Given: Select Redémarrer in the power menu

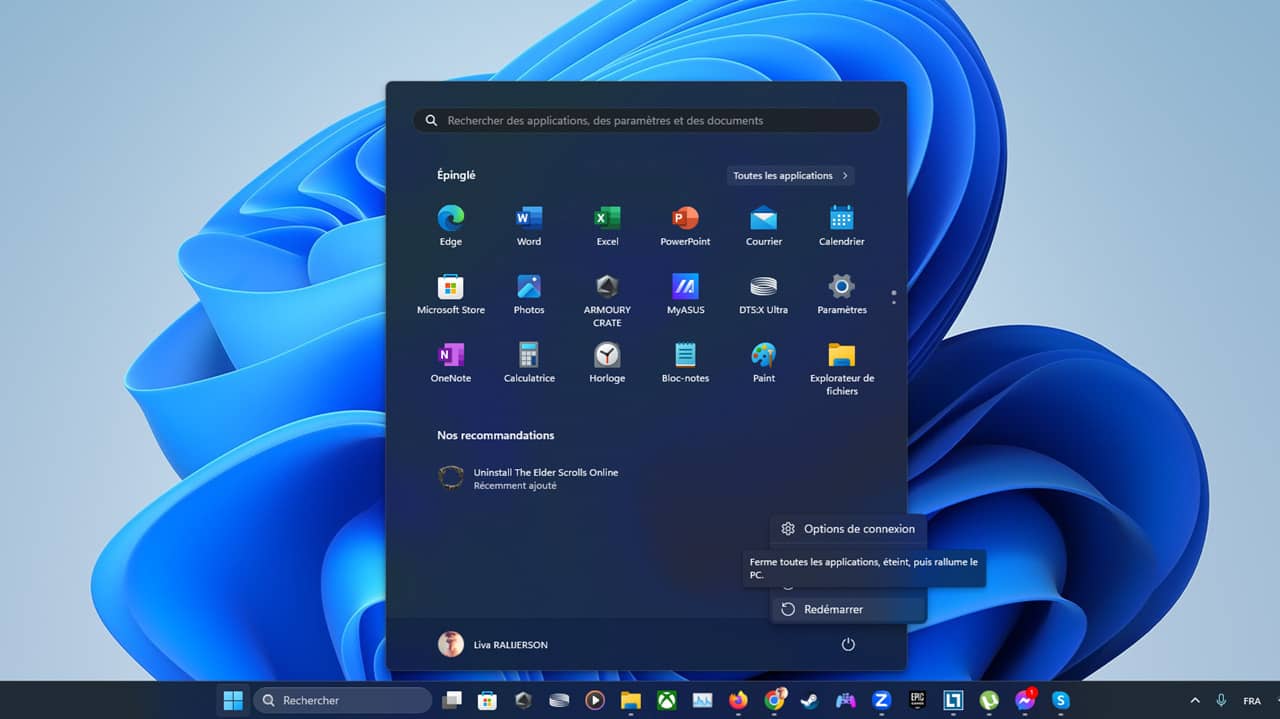Looking at the screenshot, I should [849, 609].
